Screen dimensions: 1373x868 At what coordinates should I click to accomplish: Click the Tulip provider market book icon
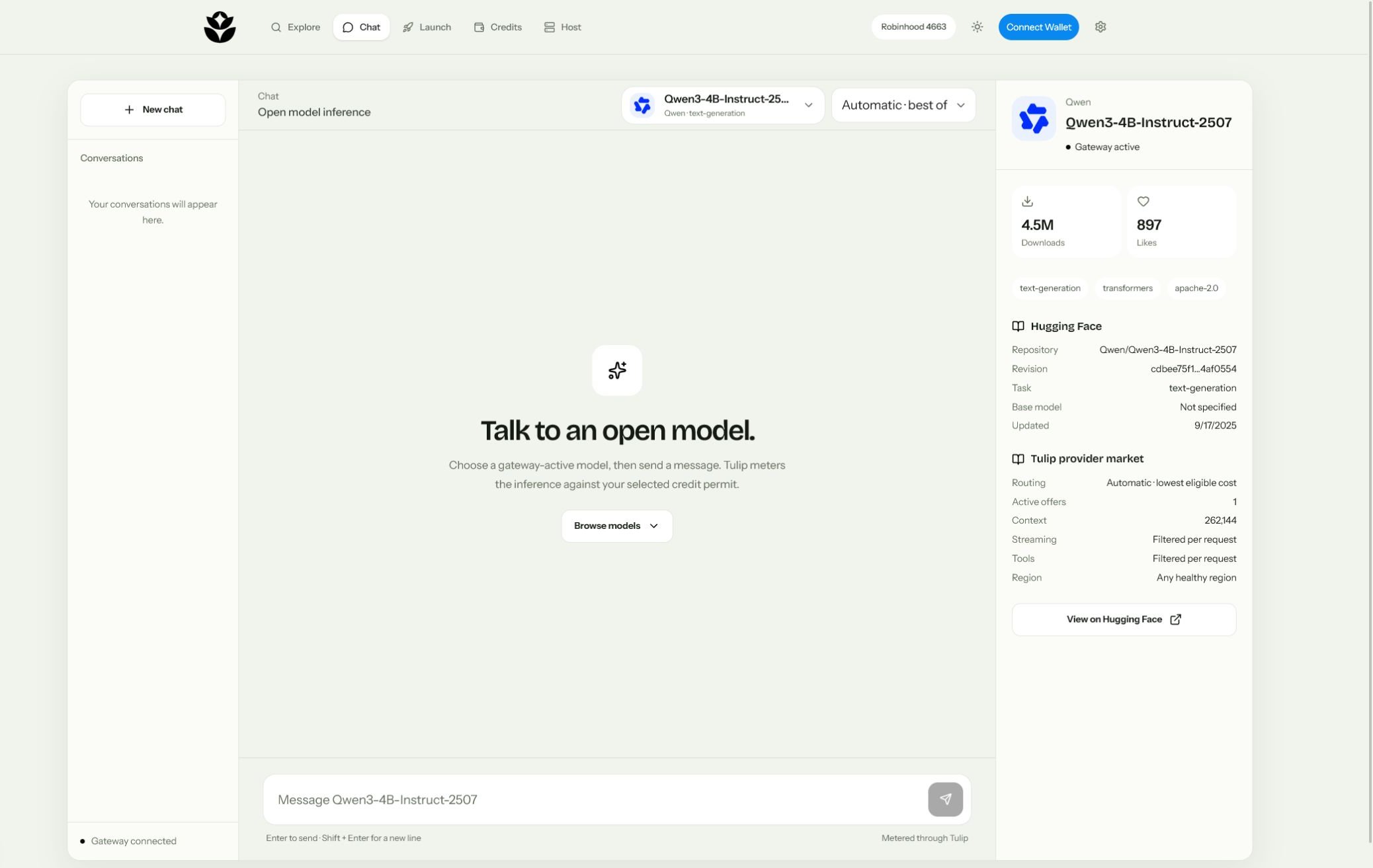(x=1018, y=459)
